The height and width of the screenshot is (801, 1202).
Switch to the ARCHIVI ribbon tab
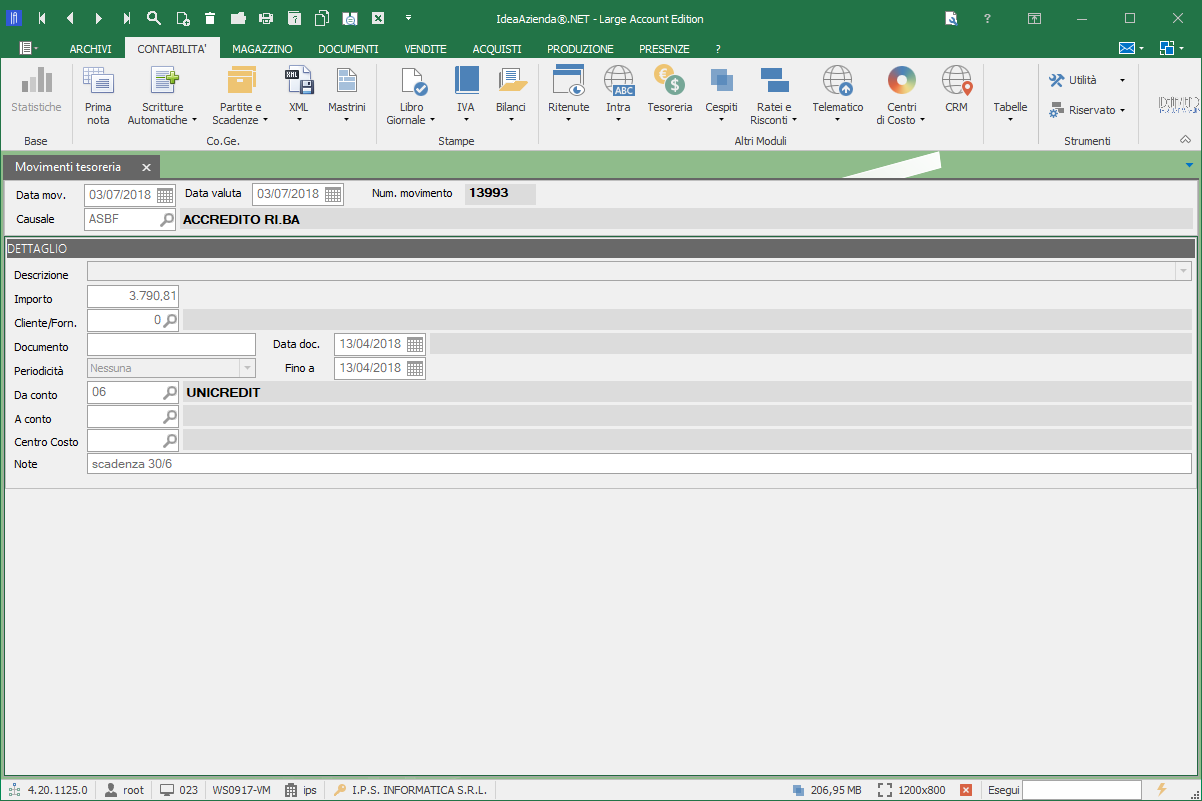[x=90, y=49]
